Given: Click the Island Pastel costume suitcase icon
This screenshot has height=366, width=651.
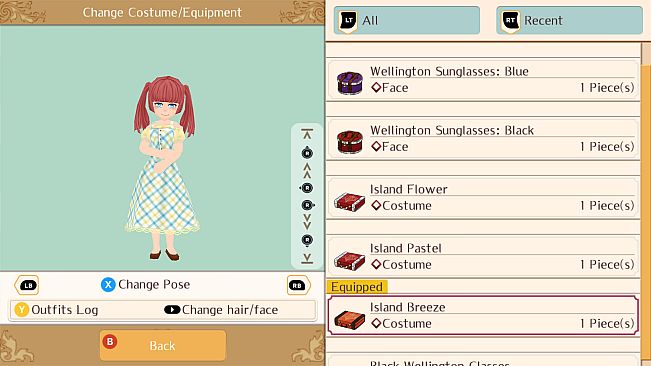Looking at the screenshot, I should point(350,261).
